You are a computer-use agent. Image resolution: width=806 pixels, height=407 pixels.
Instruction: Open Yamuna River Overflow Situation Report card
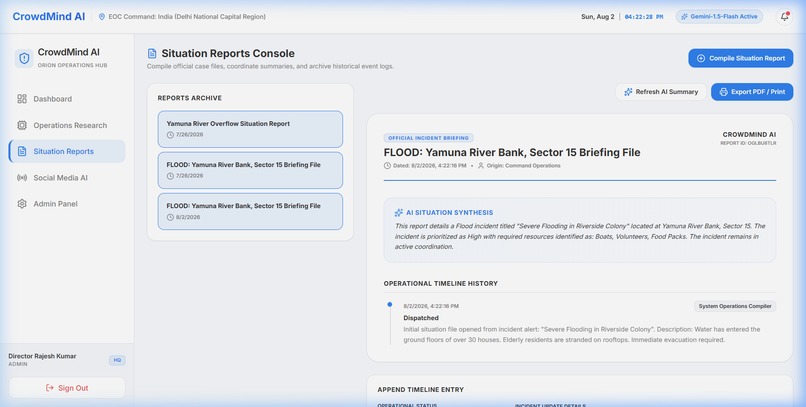pos(250,129)
